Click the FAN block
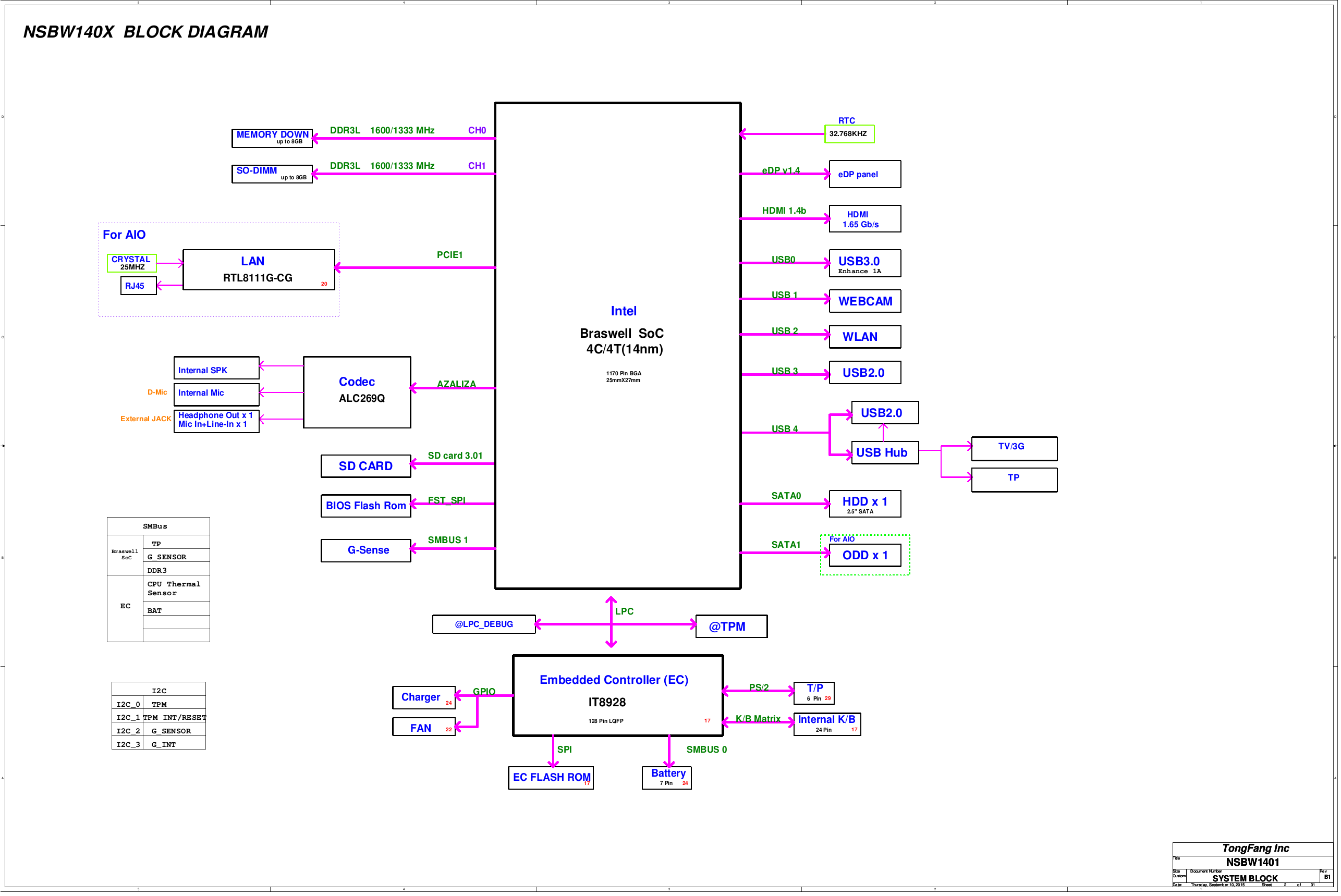Viewport: 1341px width, 896px height. (x=424, y=728)
